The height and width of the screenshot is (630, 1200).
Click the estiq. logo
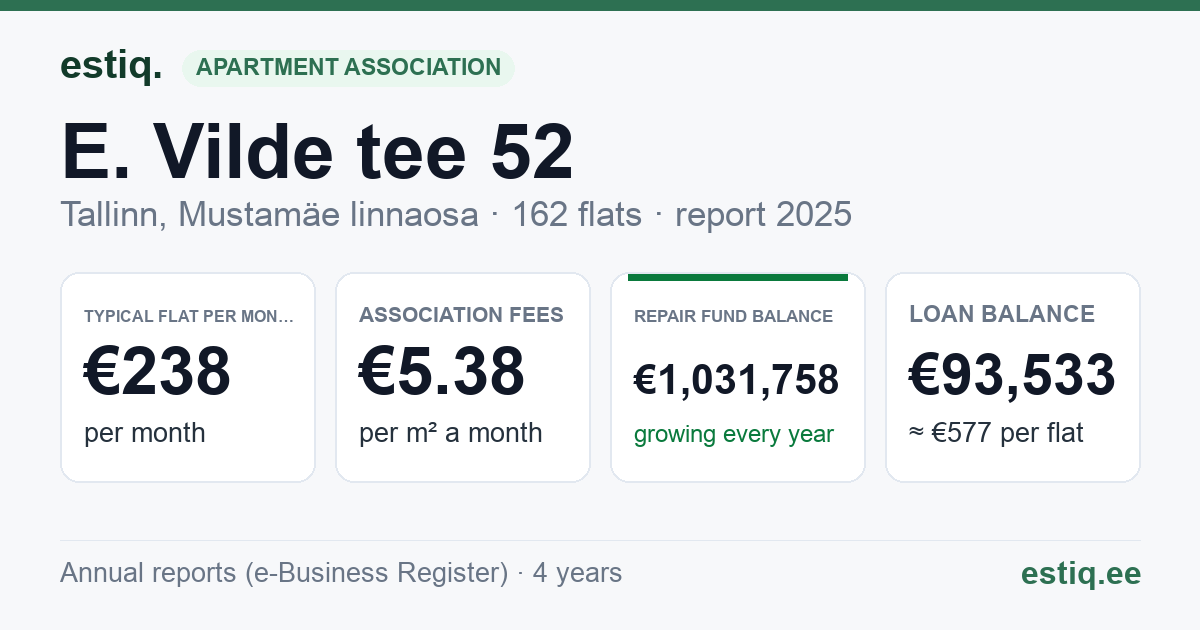coord(111,66)
